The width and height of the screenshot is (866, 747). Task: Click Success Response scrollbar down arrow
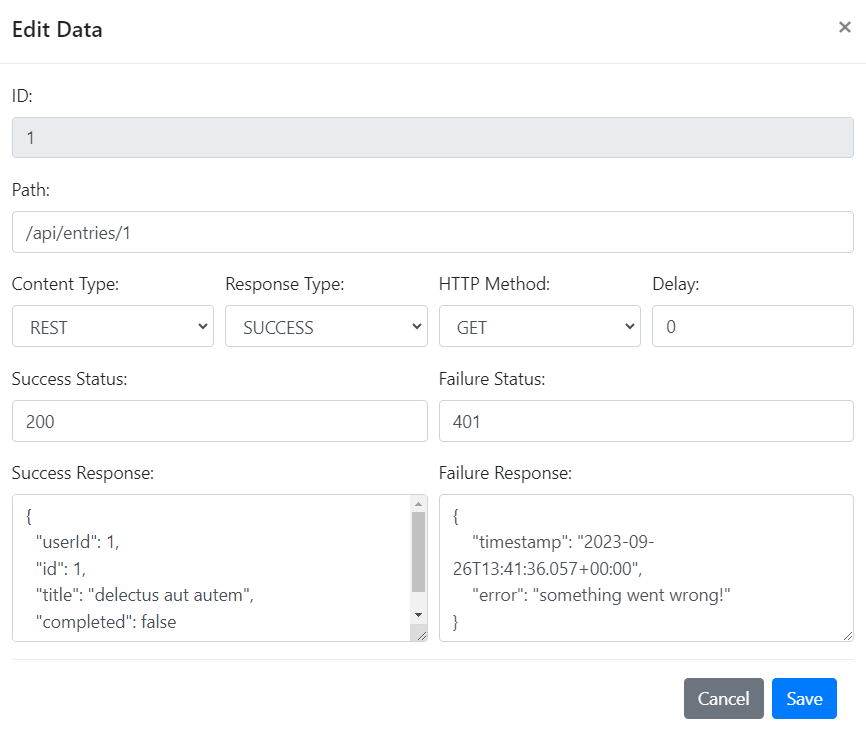418,614
